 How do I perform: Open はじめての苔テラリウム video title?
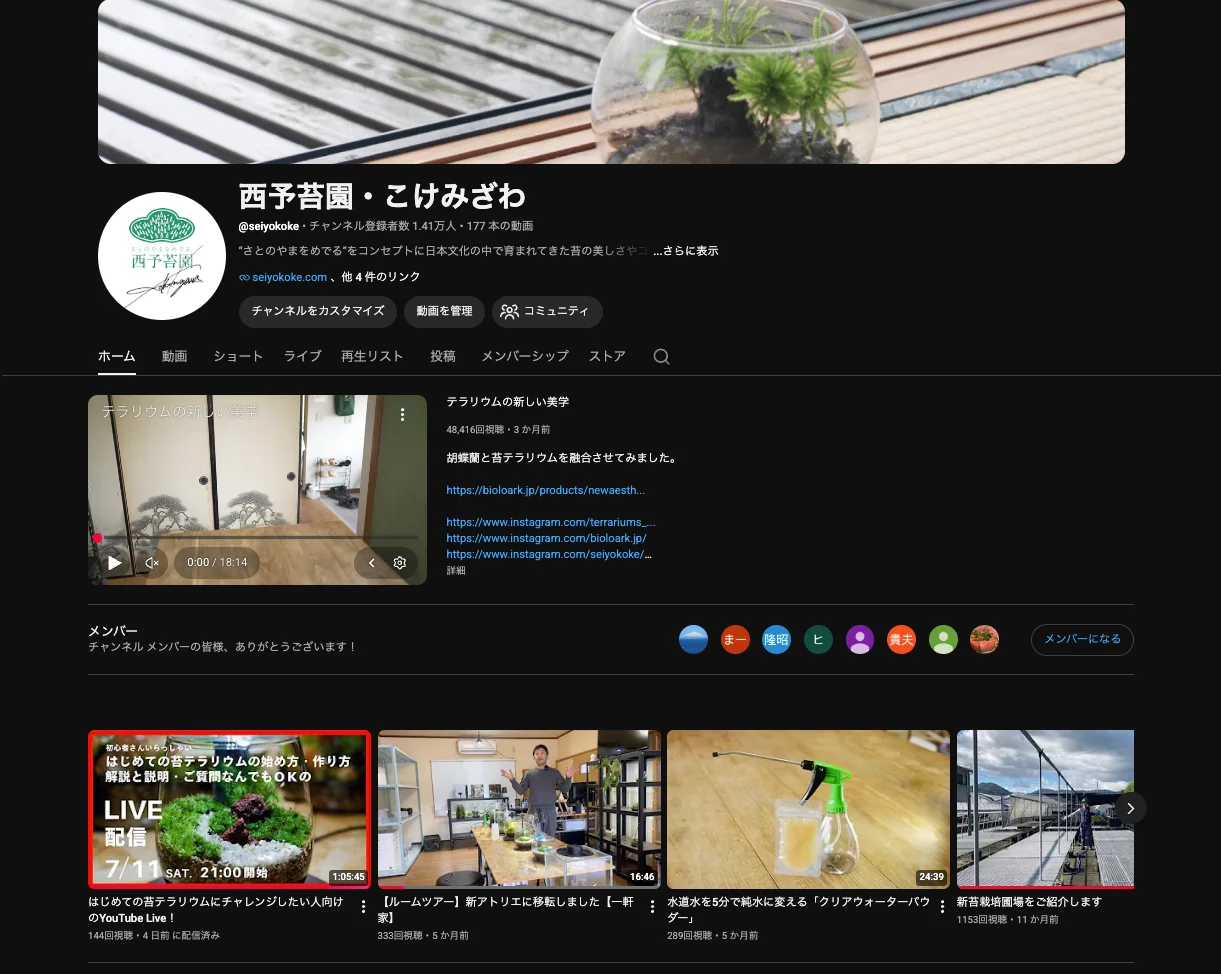(x=216, y=910)
